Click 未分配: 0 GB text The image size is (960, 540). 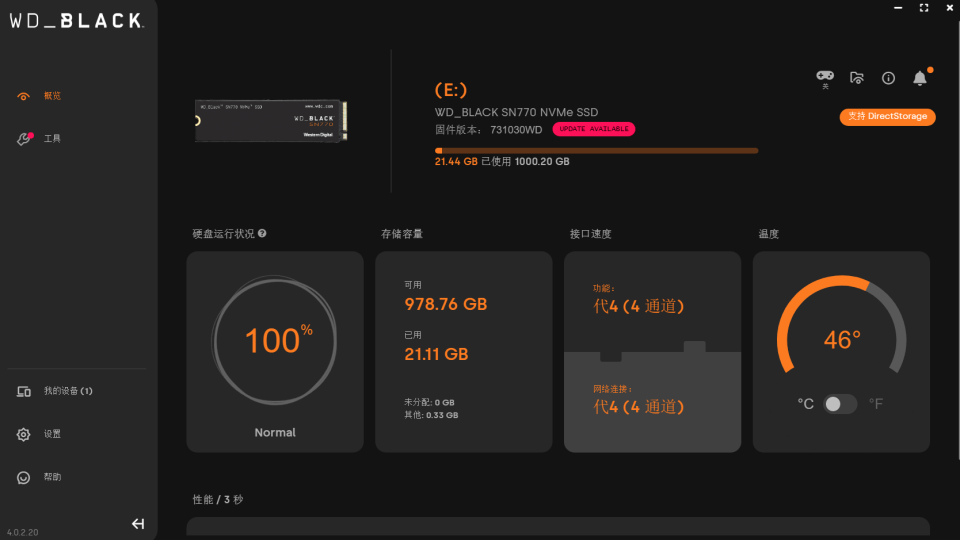(429, 403)
